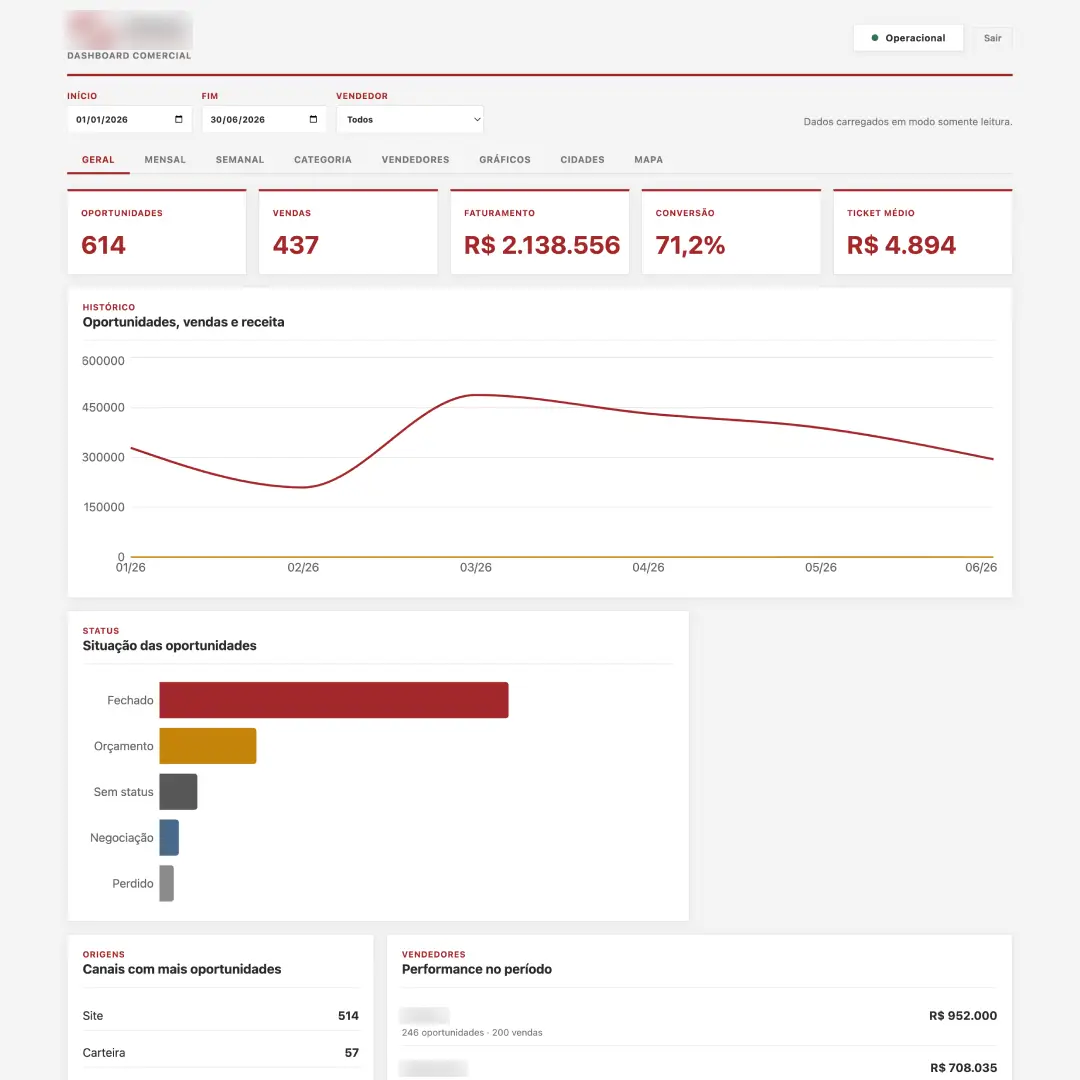Select the seller amount R$ 708.035
The image size is (1080, 1080).
[x=964, y=1068]
